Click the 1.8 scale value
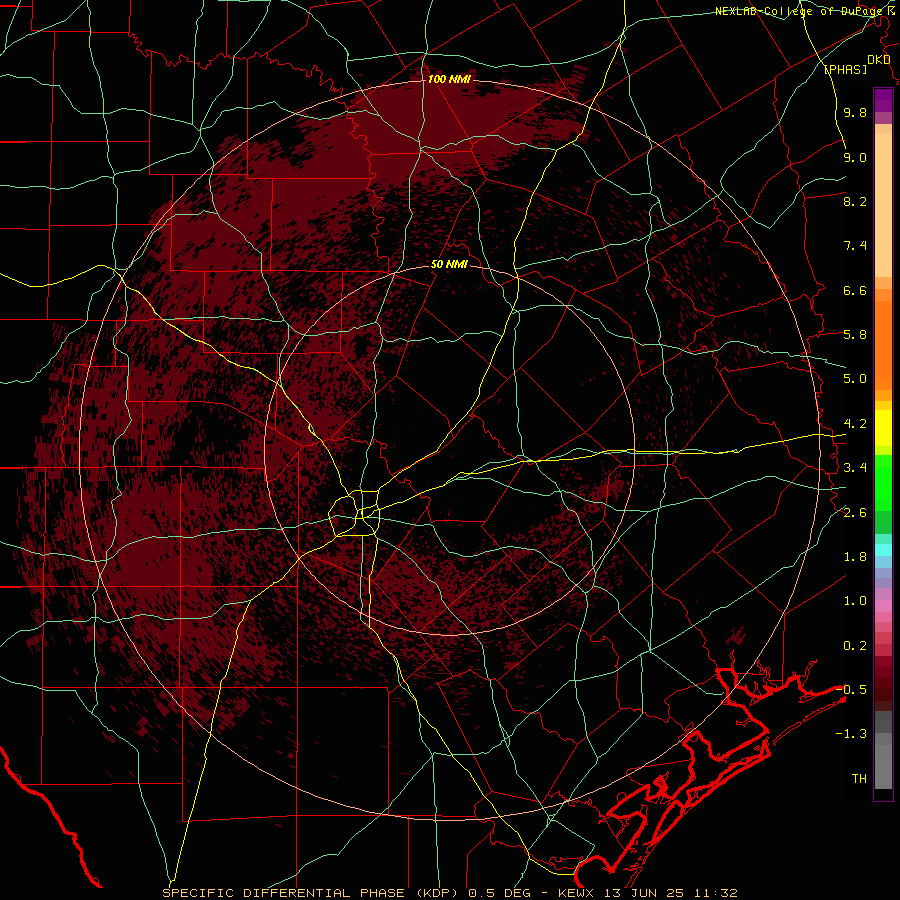Screen dimensions: 900x900 click(x=855, y=557)
